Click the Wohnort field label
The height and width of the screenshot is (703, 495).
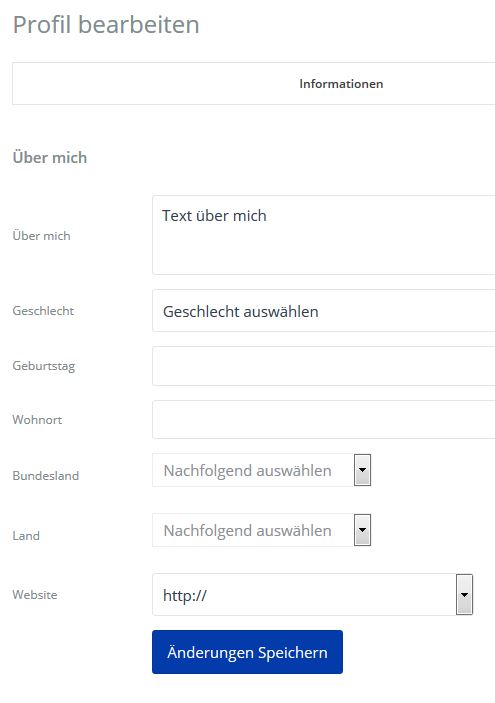coord(37,420)
